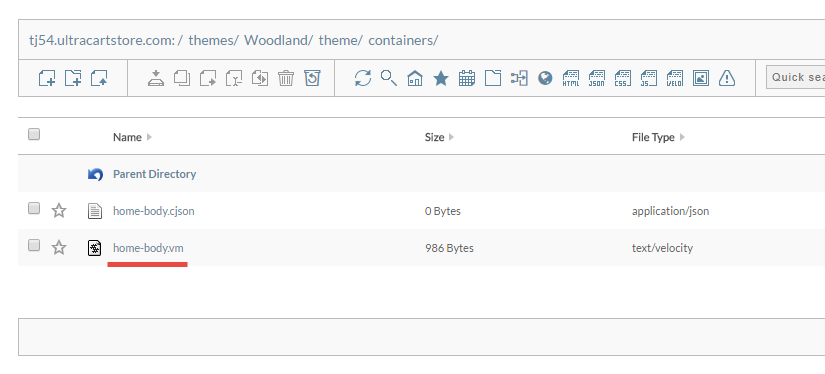Click the restore from trash icon
The height and width of the screenshot is (374, 825).
(x=312, y=78)
